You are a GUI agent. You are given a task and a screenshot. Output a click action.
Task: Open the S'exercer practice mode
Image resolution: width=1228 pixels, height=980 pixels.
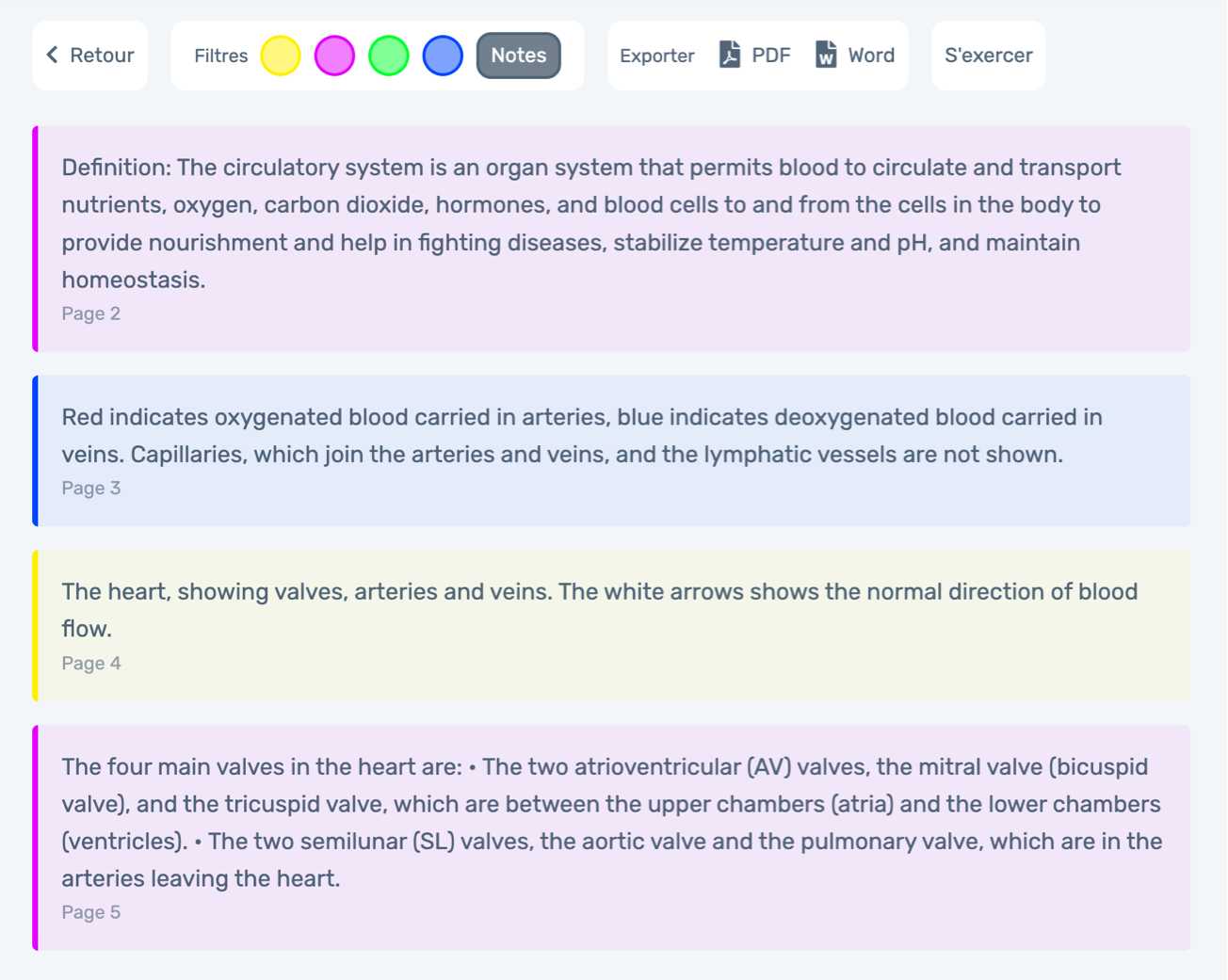click(x=988, y=56)
